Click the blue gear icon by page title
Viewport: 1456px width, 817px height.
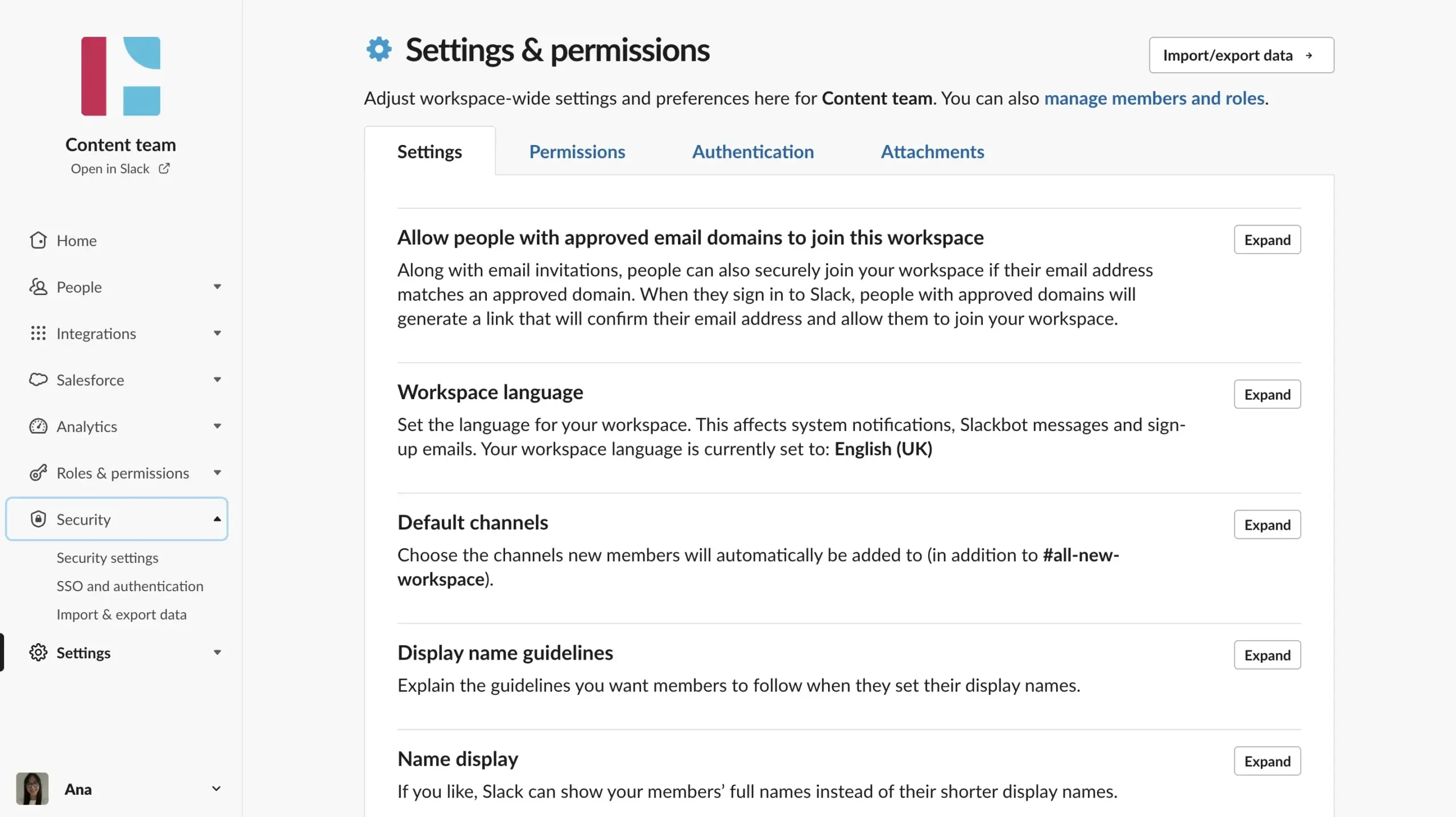[379, 49]
